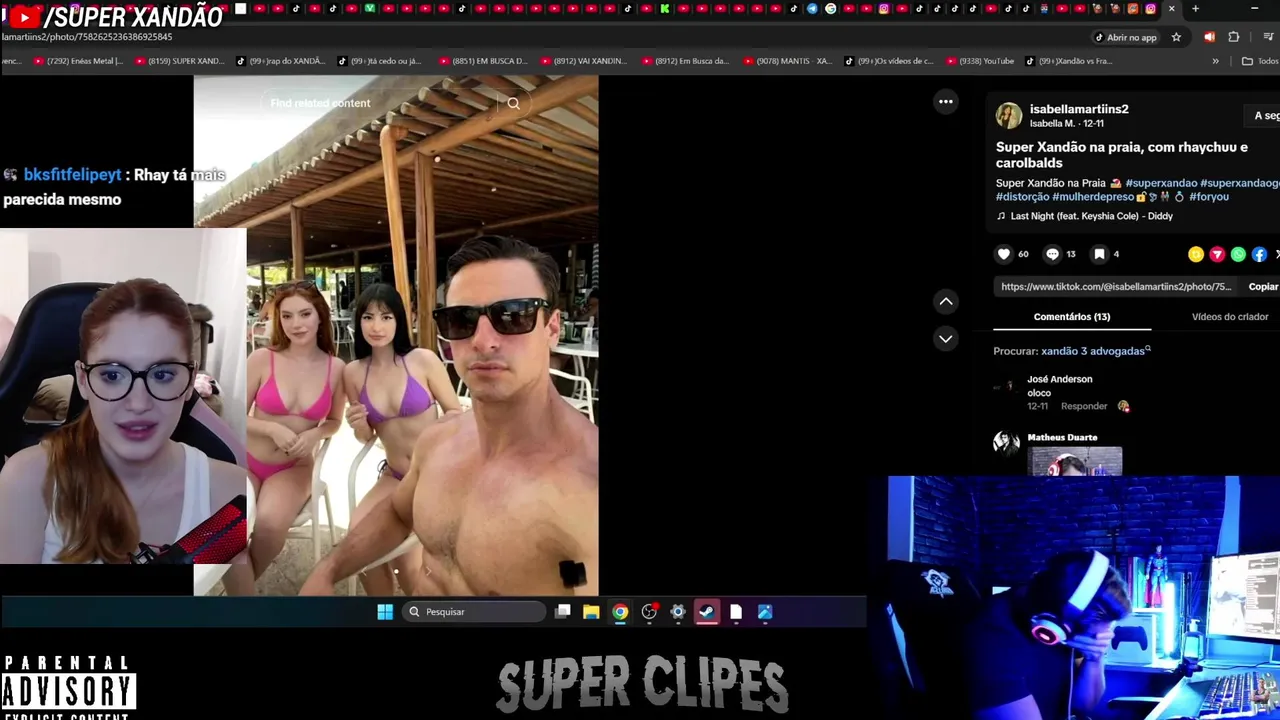
Task: Open the #foryou hashtag
Action: (1209, 197)
